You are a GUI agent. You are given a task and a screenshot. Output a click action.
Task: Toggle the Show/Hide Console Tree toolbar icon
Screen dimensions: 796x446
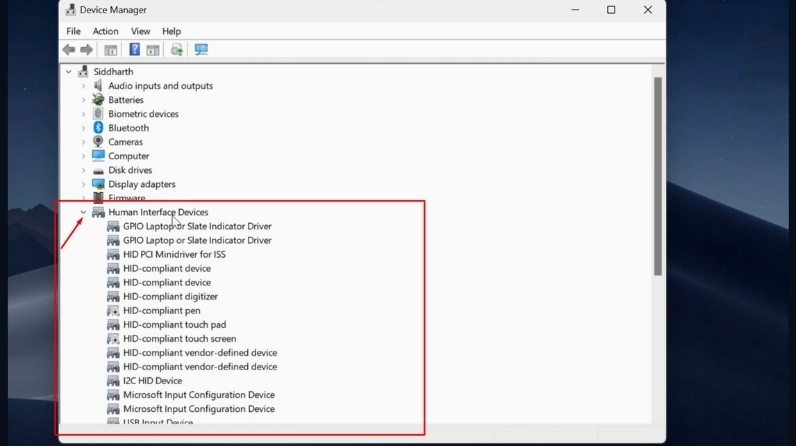coord(111,50)
